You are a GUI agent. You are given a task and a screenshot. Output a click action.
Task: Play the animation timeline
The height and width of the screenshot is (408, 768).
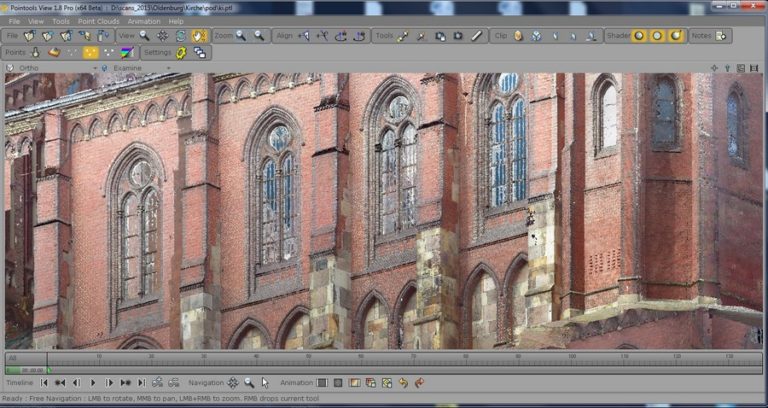pyautogui.click(x=93, y=383)
